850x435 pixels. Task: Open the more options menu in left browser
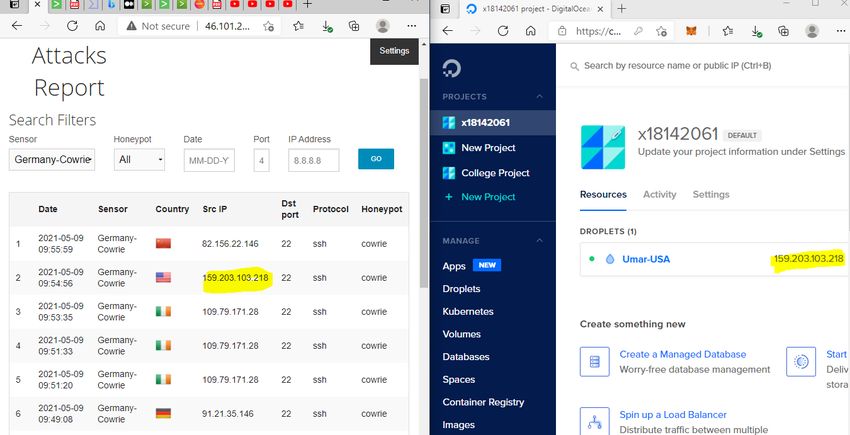point(411,26)
